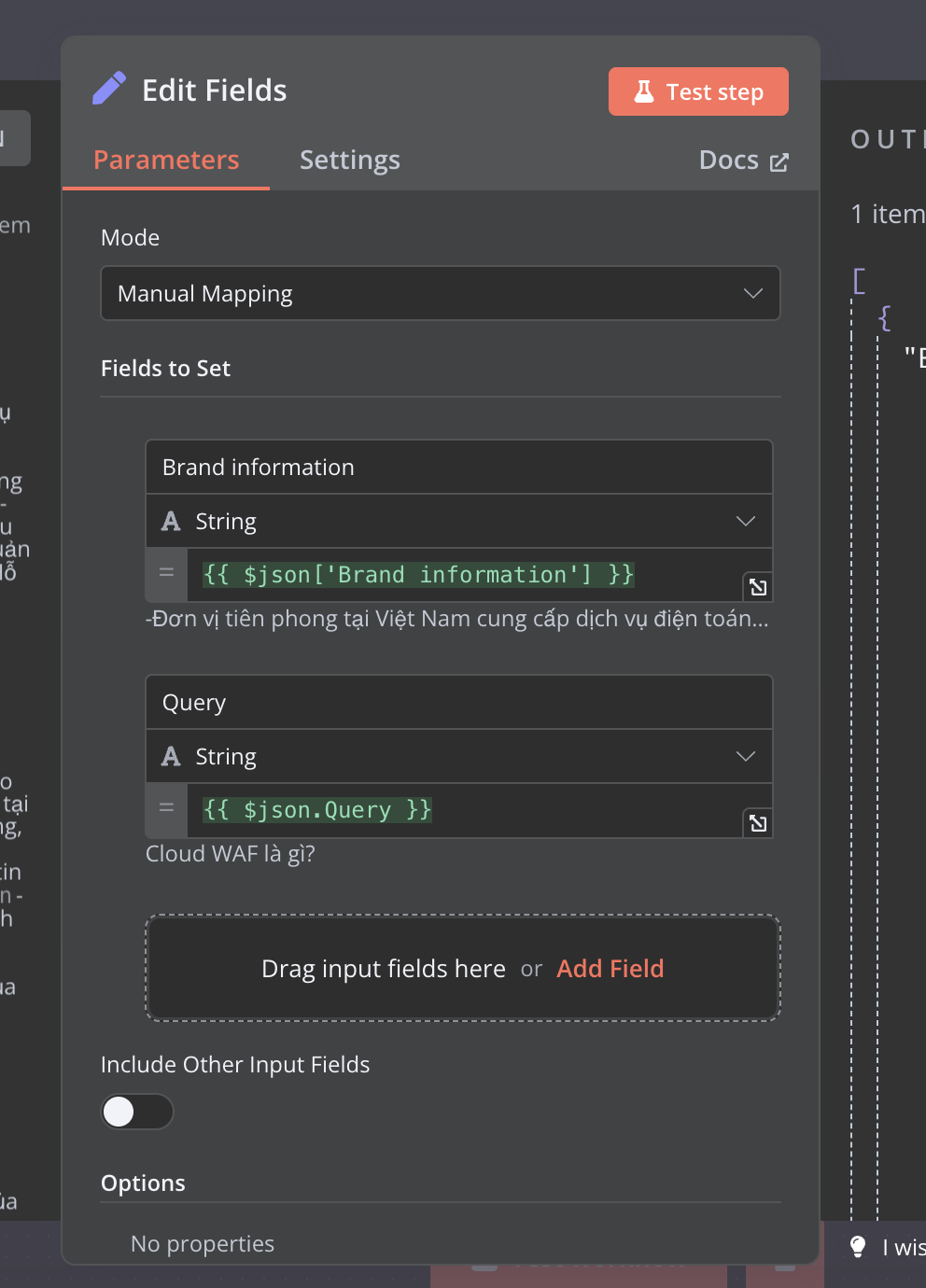Screen dimensions: 926x1288
Task: Click the equals icon beside Query expression
Action: click(x=166, y=808)
